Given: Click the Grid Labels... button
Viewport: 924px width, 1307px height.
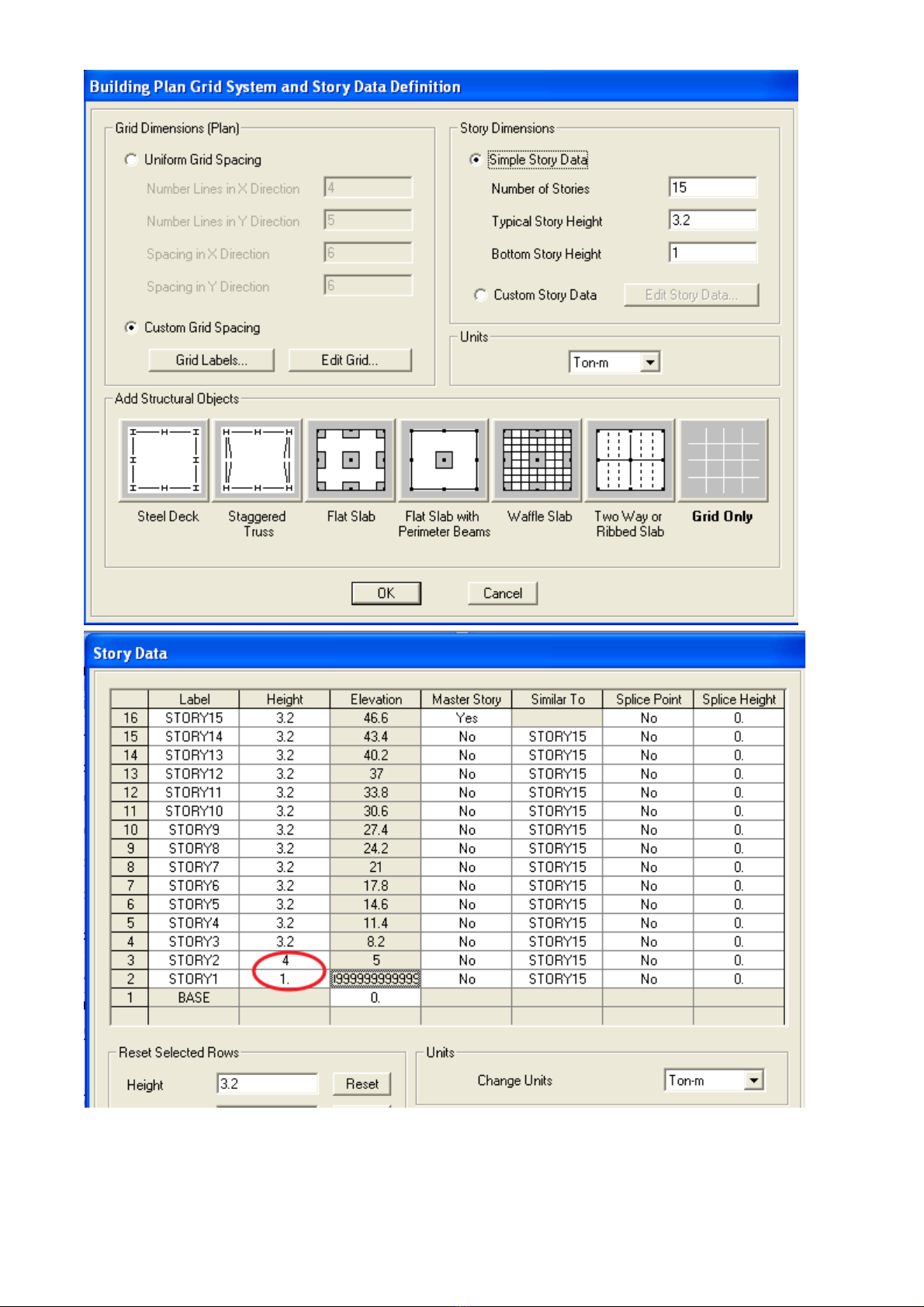Looking at the screenshot, I should (x=211, y=360).
